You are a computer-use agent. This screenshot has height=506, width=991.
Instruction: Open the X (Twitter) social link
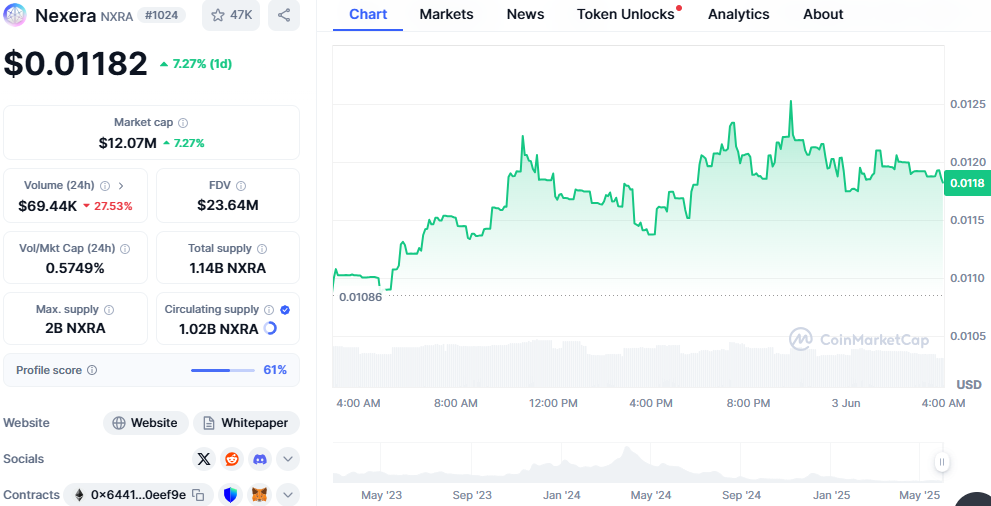(x=204, y=459)
